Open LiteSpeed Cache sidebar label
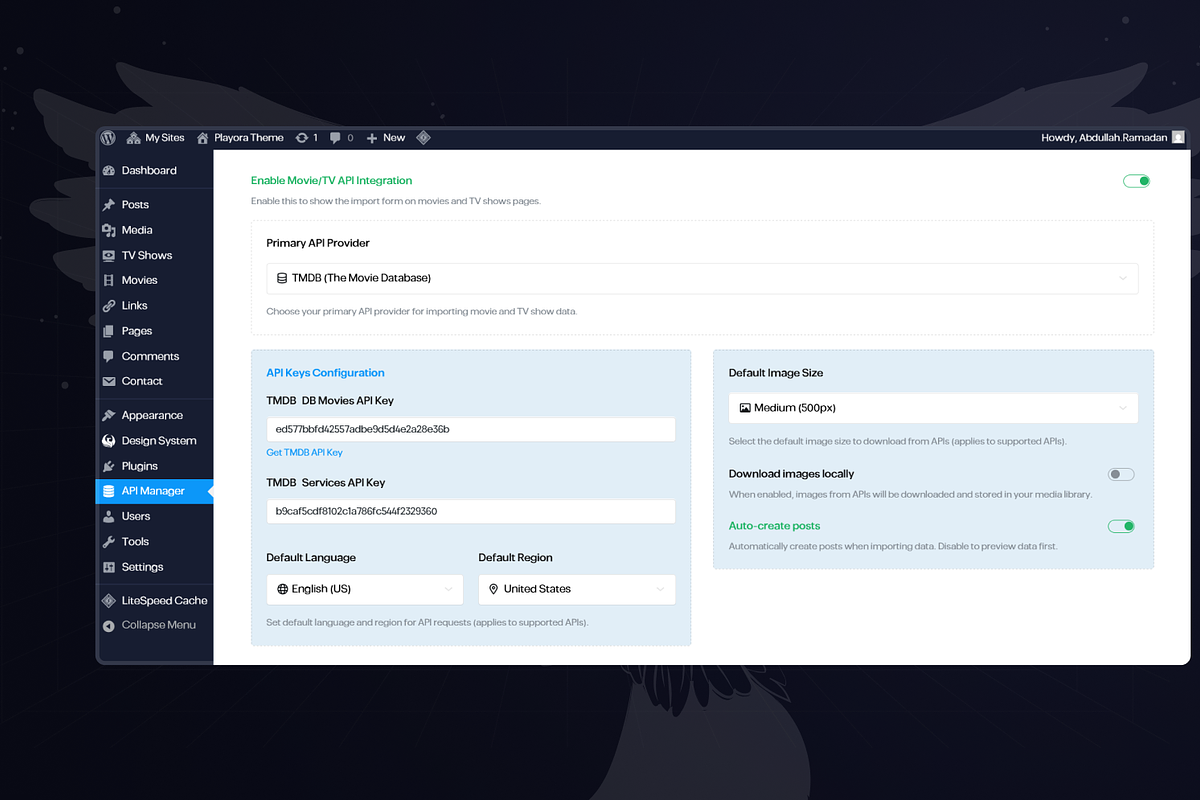The image size is (1200, 800). point(165,601)
